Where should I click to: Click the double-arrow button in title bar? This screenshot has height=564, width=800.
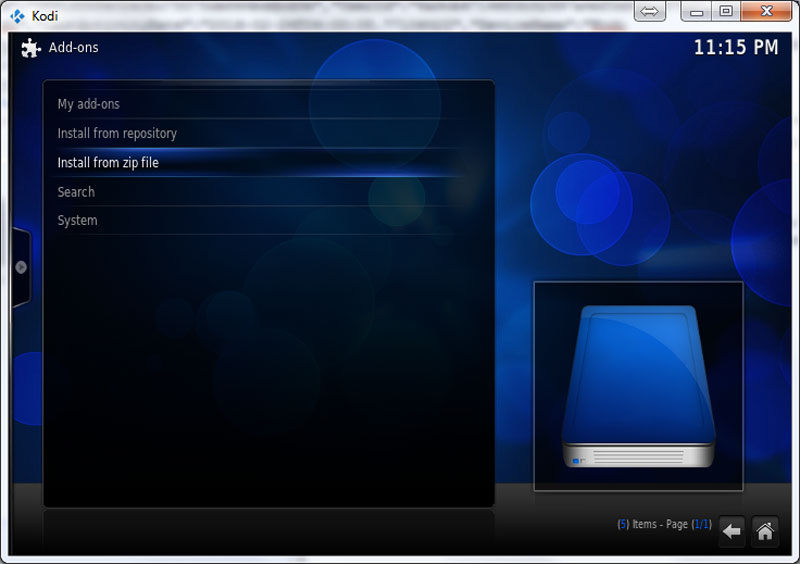(x=649, y=11)
